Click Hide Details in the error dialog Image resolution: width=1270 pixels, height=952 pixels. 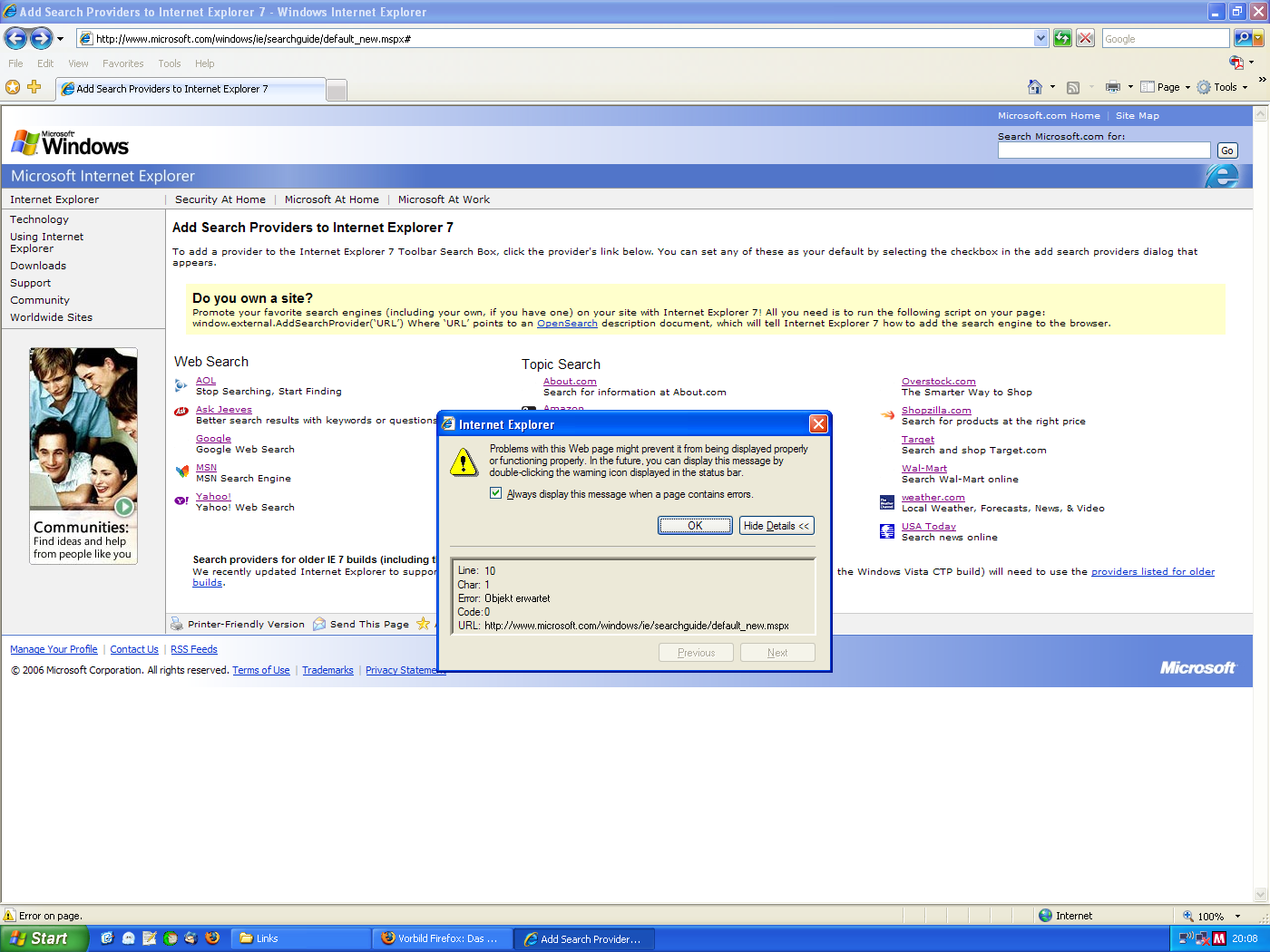click(777, 526)
